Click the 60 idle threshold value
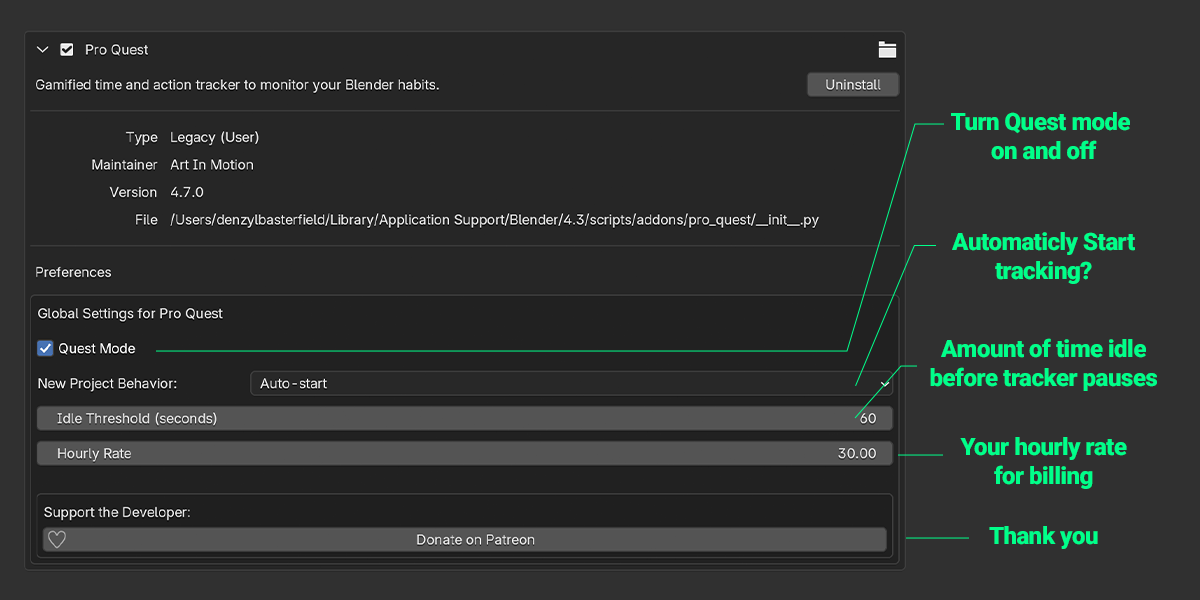The height and width of the screenshot is (600, 1200). (x=868, y=419)
